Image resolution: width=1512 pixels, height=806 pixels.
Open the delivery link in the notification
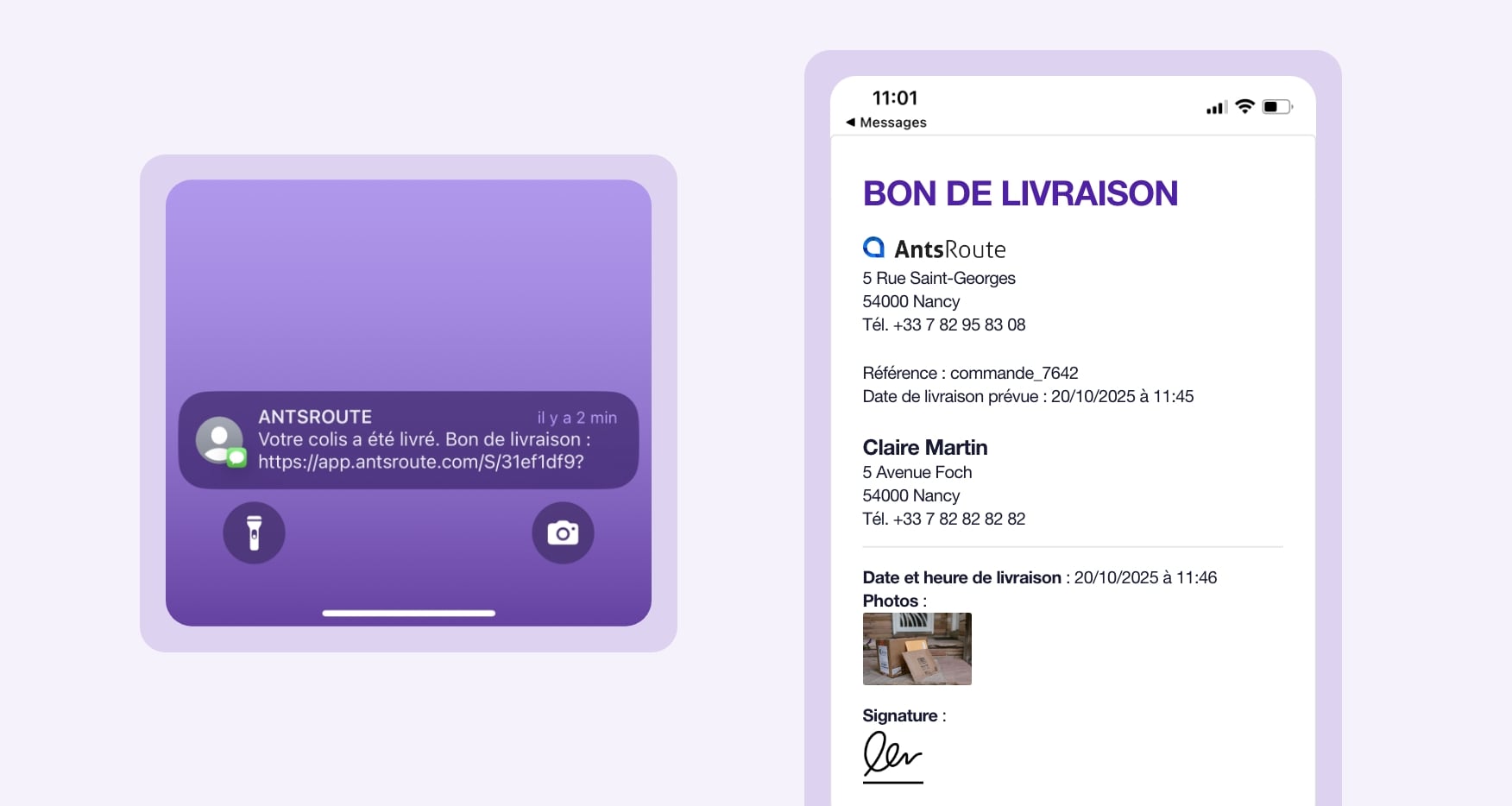pyautogui.click(x=420, y=463)
